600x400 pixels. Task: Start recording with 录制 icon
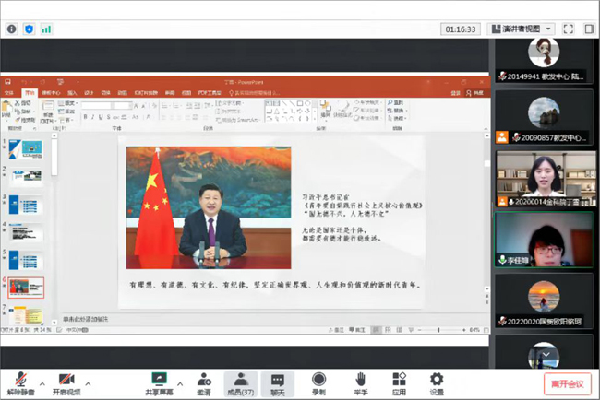point(319,381)
